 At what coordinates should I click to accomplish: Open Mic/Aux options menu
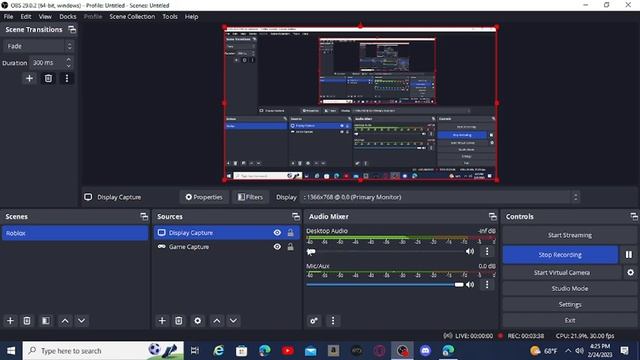pyautogui.click(x=487, y=284)
